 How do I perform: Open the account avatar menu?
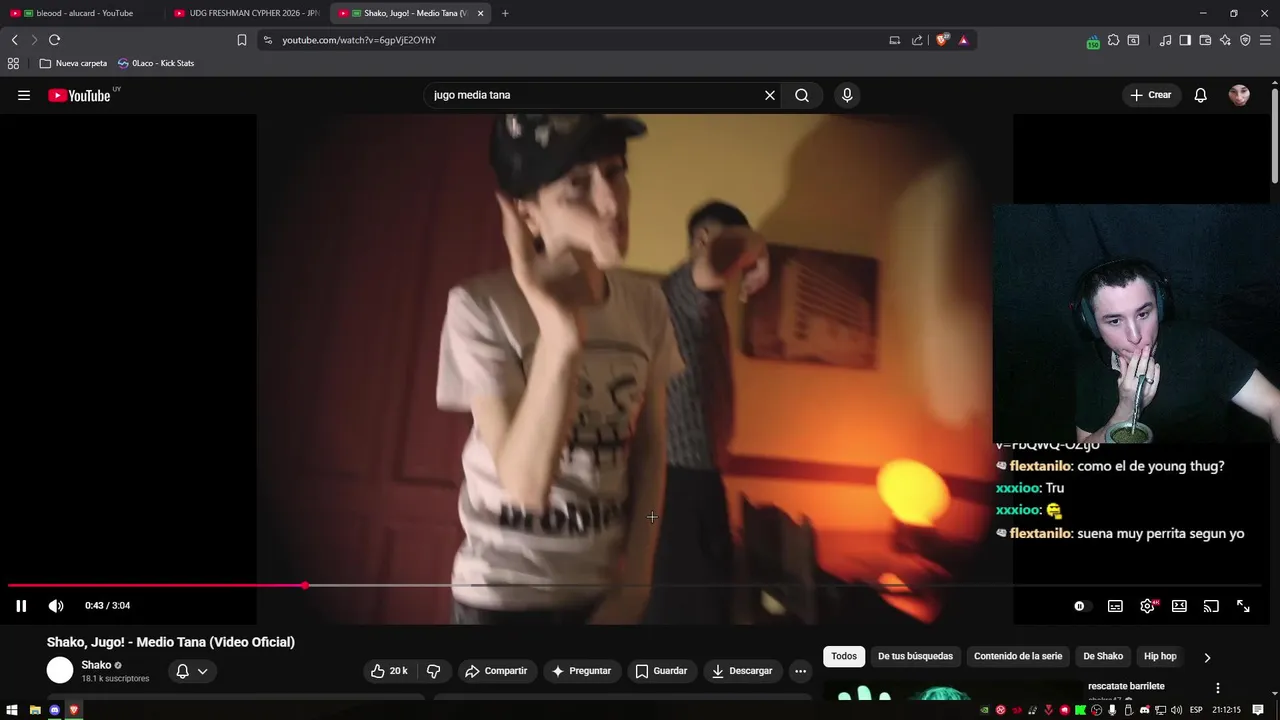pyautogui.click(x=1239, y=95)
